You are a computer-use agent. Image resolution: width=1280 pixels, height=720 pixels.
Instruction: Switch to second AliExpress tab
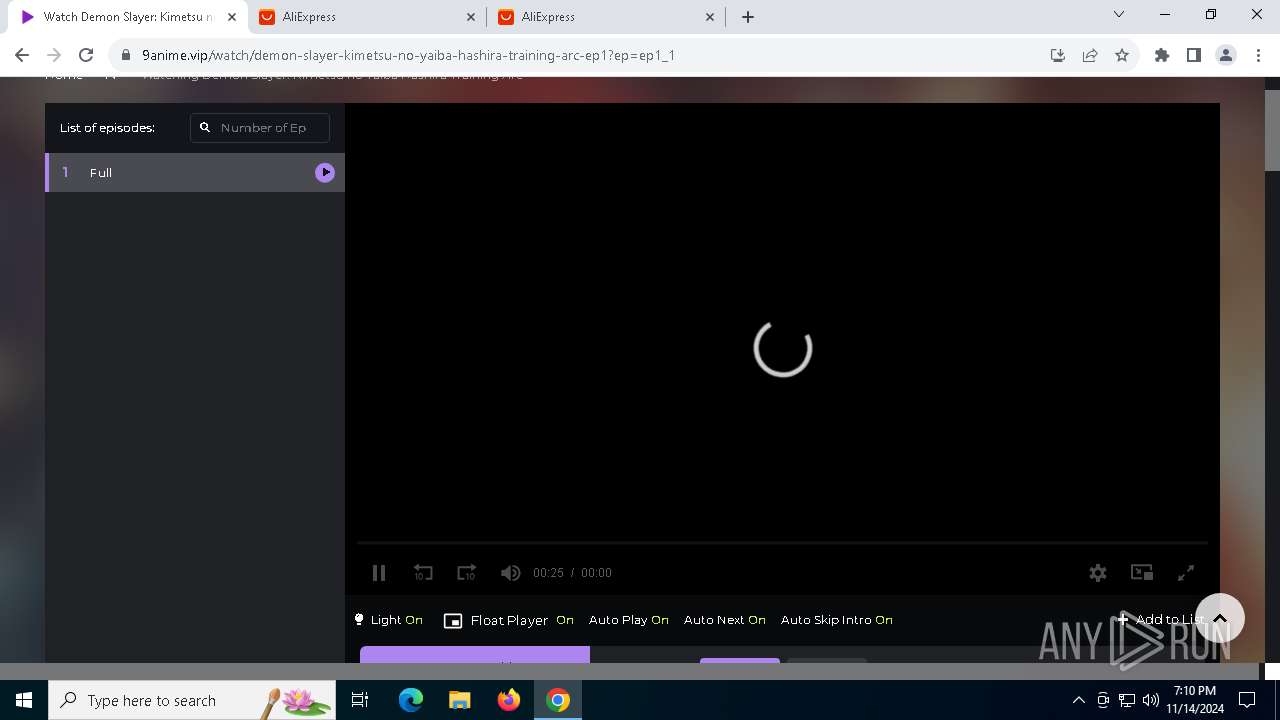[x=606, y=17]
